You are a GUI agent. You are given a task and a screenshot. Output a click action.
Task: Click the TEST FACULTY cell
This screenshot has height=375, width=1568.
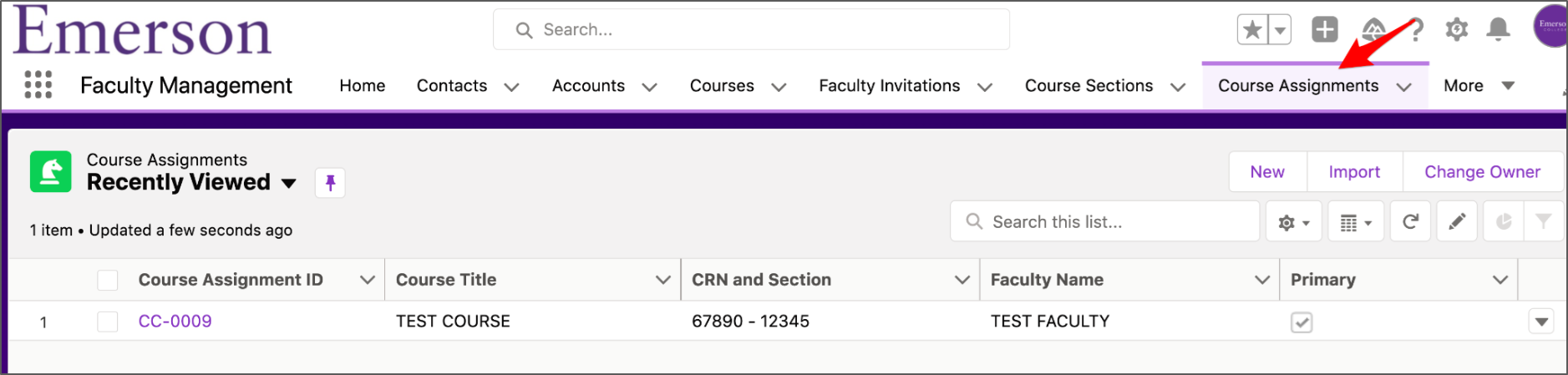pos(1050,321)
